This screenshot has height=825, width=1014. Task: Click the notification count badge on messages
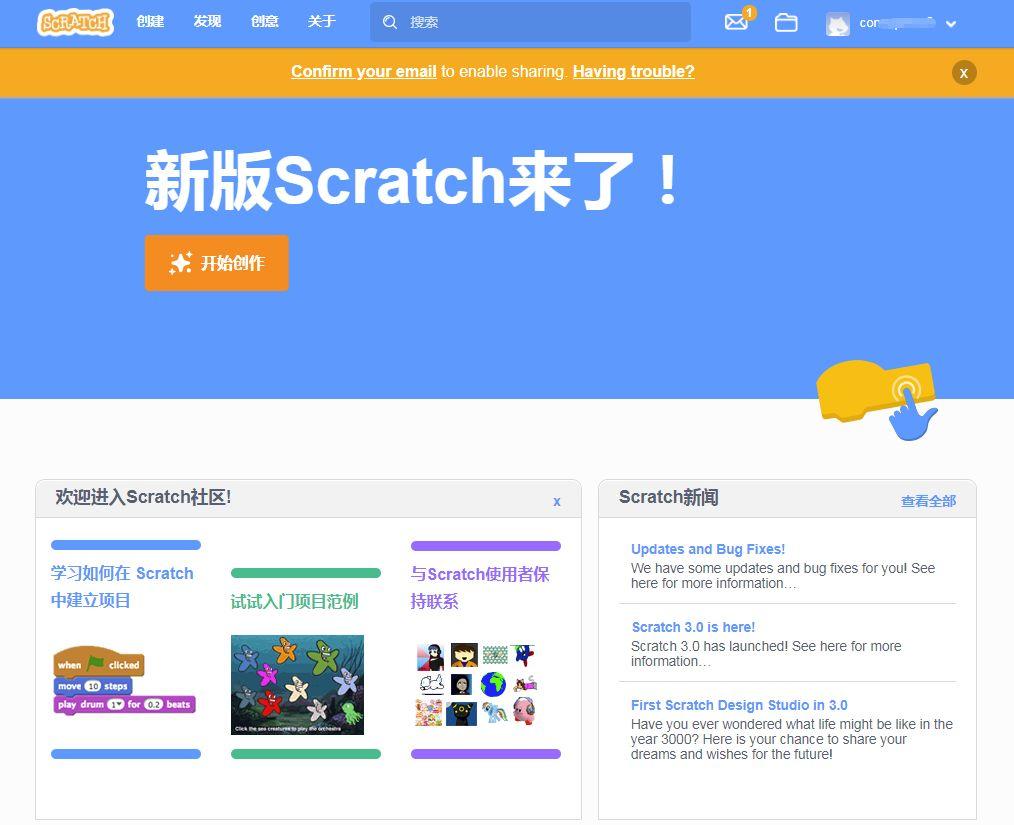pos(749,12)
